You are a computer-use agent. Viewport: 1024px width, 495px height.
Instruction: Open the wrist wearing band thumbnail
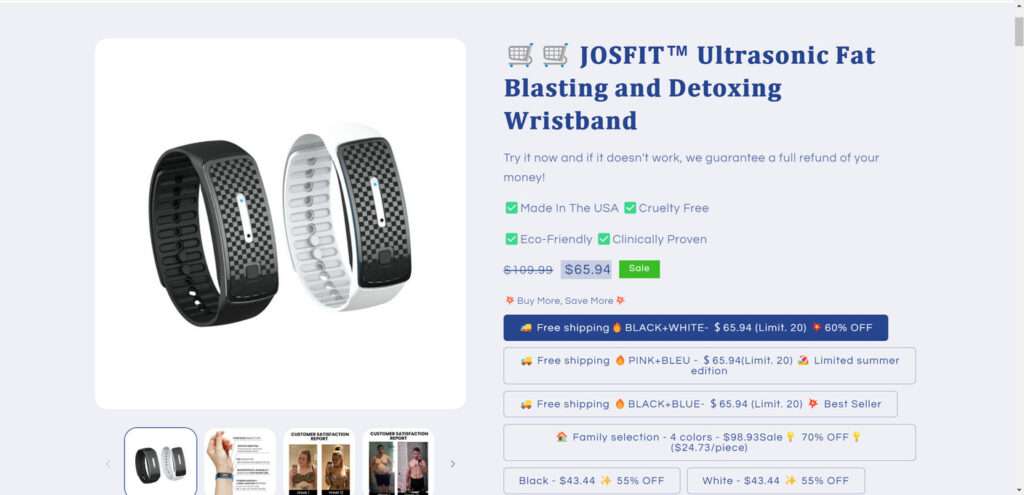[240, 462]
